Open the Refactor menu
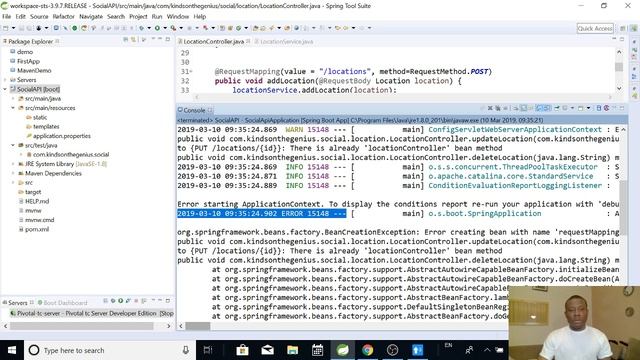This screenshot has height=360, width=640. pyautogui.click(x=63, y=17)
